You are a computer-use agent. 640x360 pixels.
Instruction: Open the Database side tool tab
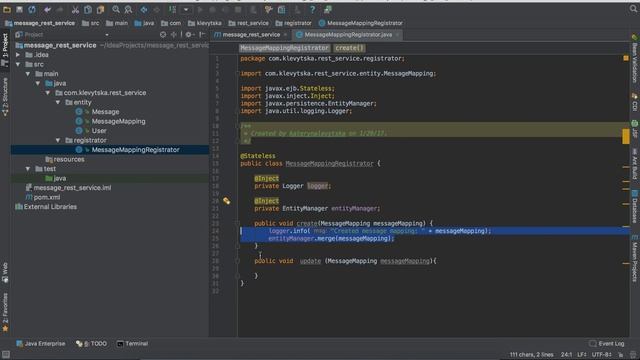(635, 206)
